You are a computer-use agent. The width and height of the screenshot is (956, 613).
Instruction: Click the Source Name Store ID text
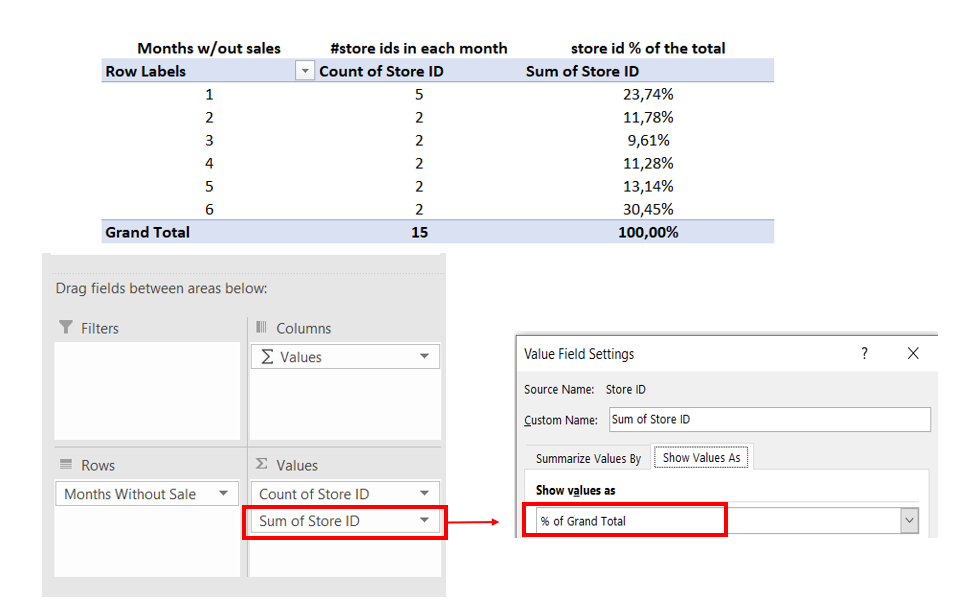coord(626,389)
